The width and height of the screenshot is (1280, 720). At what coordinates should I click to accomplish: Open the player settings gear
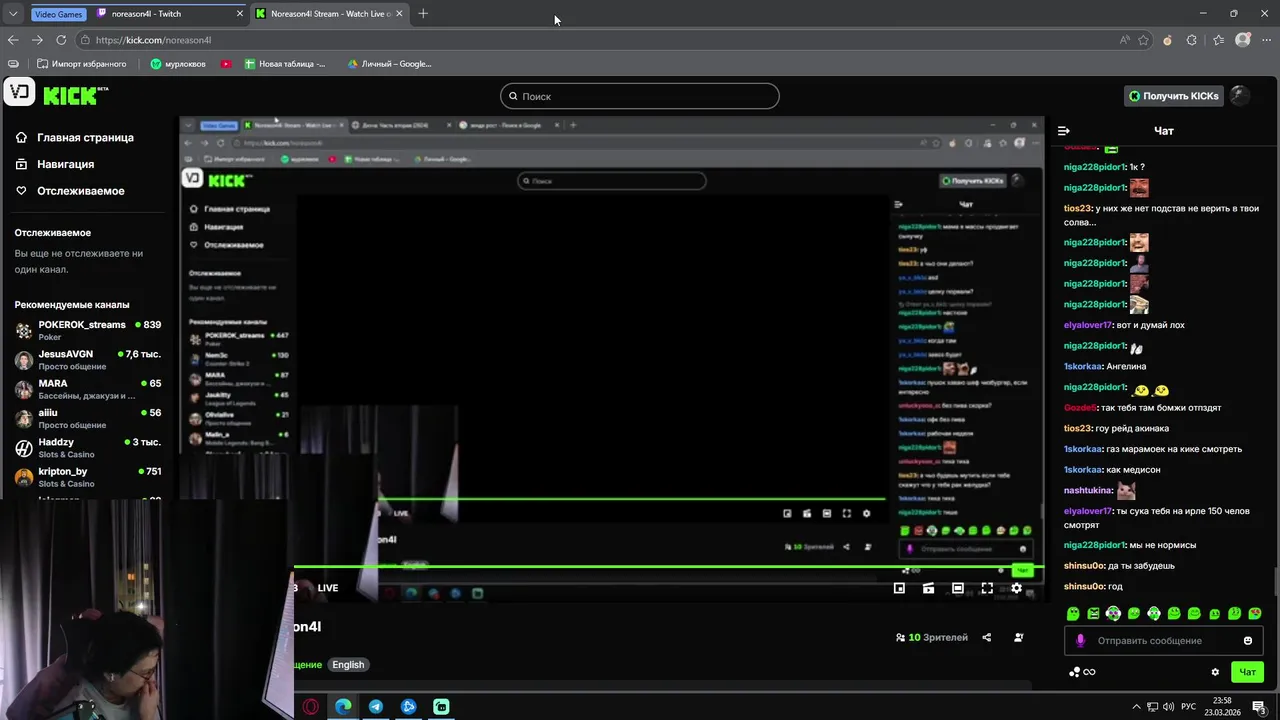[x=1016, y=588]
